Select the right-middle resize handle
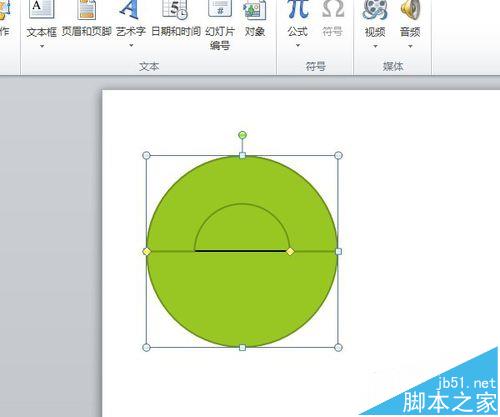The height and width of the screenshot is (417, 500). click(x=338, y=251)
